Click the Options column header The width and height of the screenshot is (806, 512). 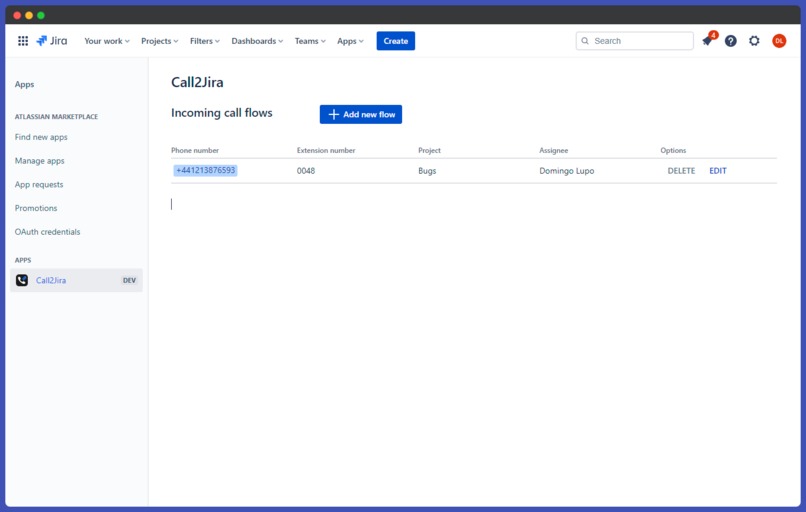pos(673,150)
